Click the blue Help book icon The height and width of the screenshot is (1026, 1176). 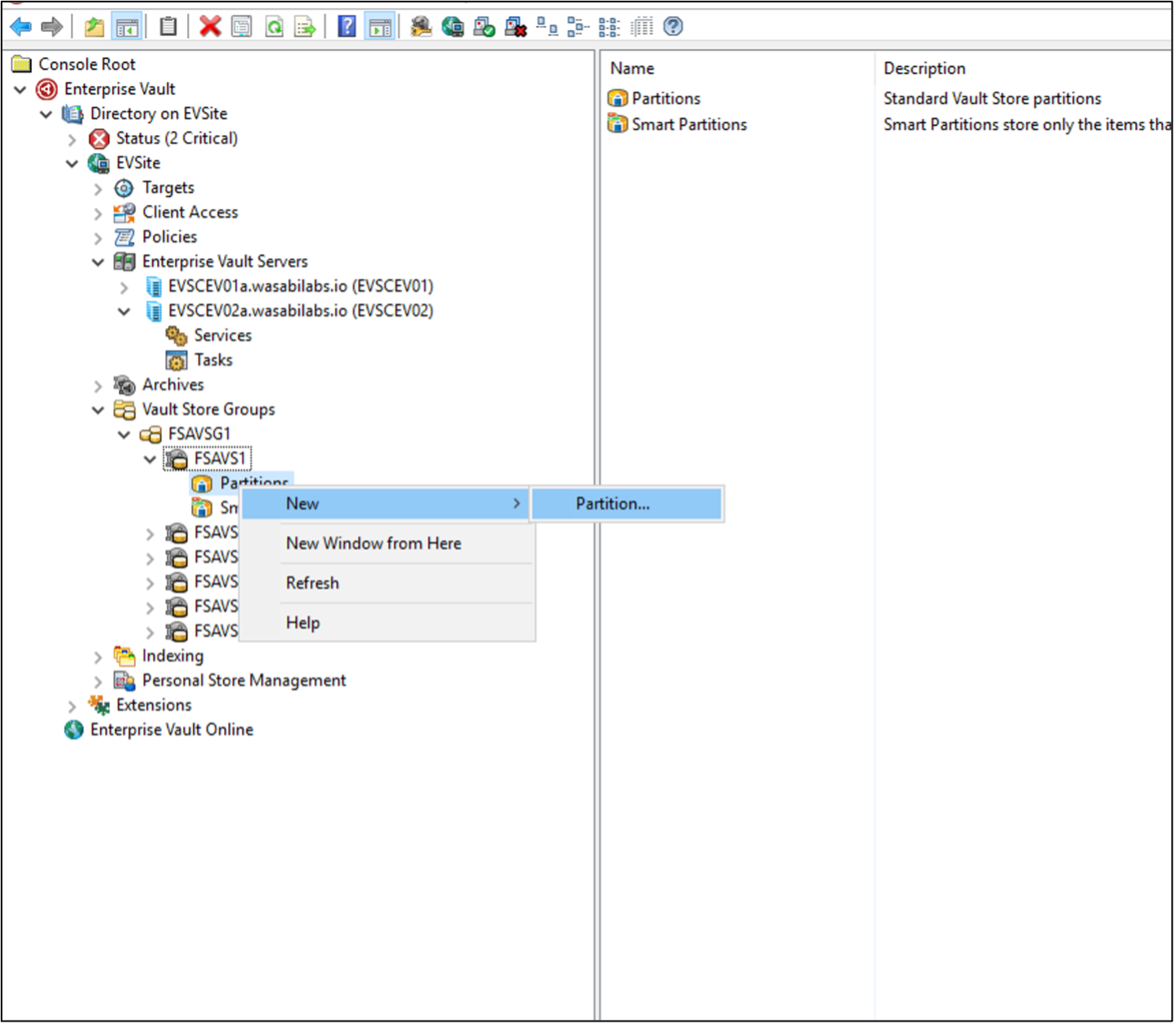pyautogui.click(x=347, y=26)
